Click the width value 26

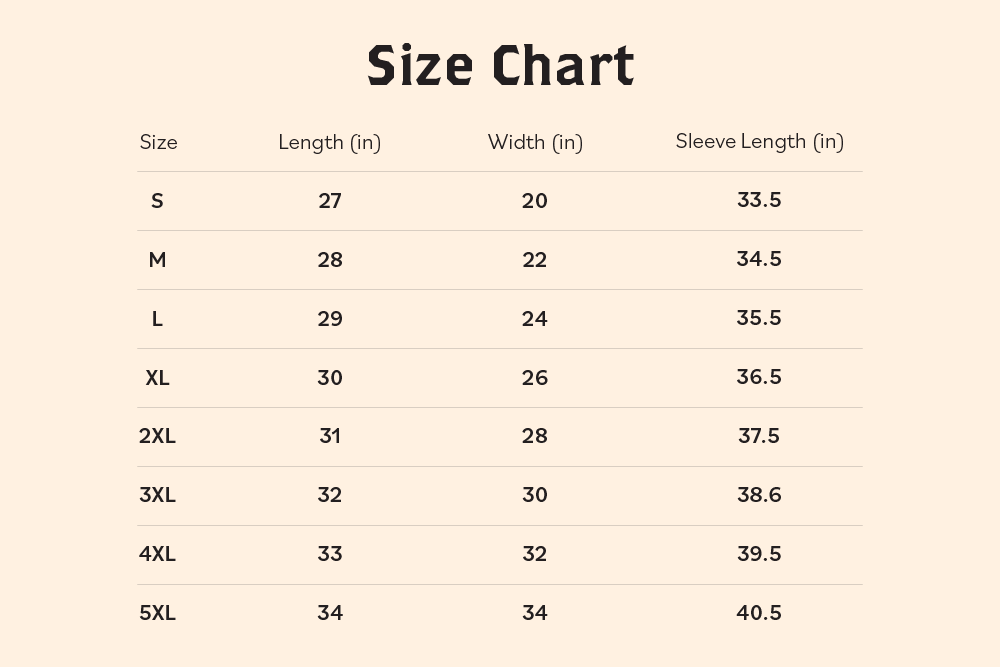point(535,378)
